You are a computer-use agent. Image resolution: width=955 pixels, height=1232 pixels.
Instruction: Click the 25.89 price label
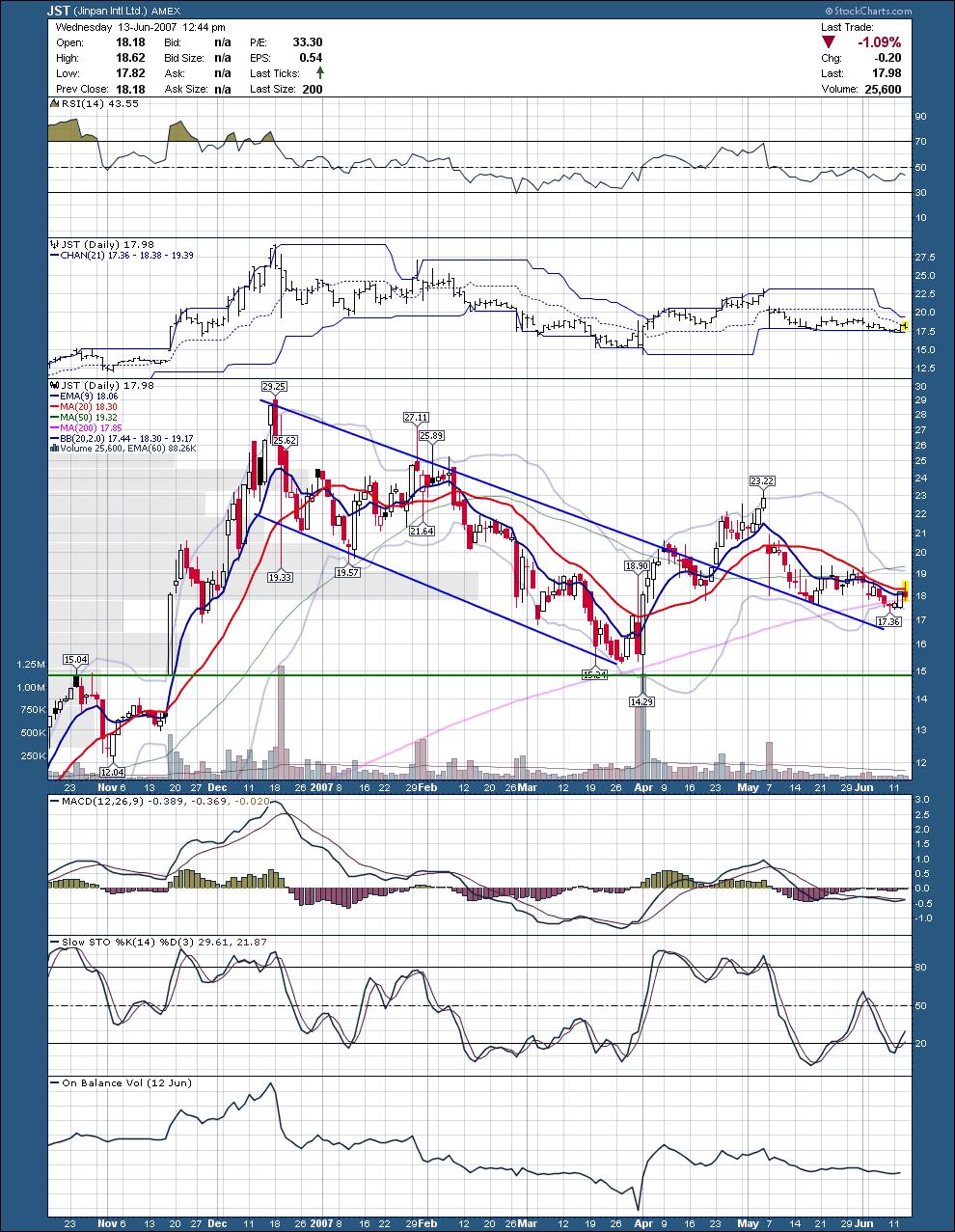[433, 436]
